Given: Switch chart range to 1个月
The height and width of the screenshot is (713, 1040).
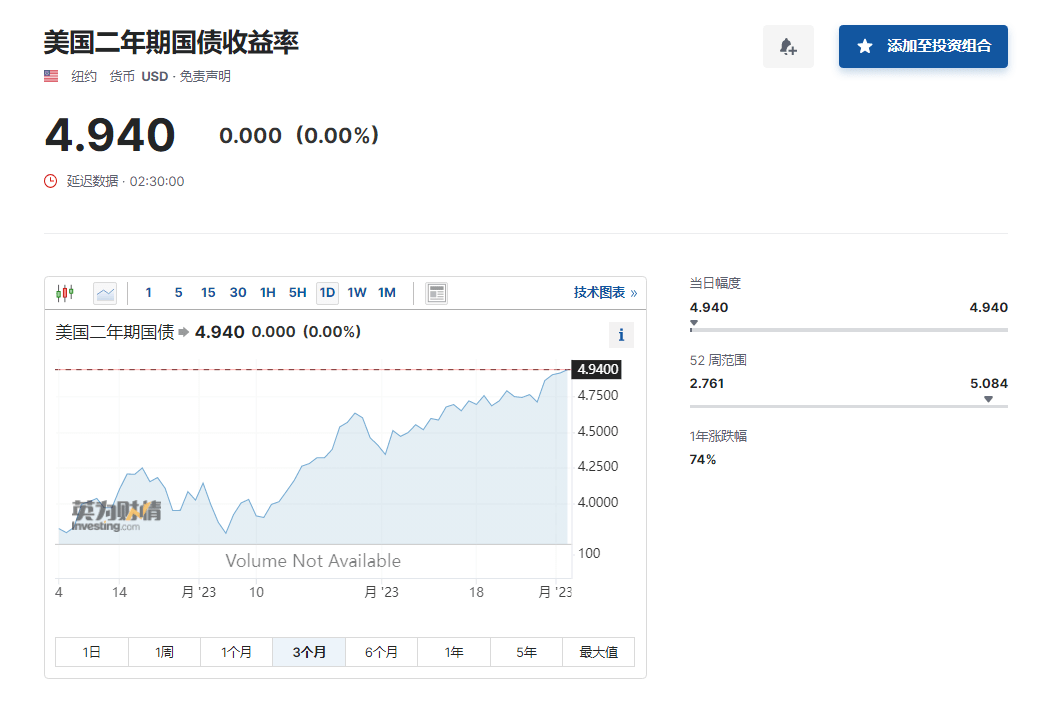Looking at the screenshot, I should pyautogui.click(x=236, y=652).
